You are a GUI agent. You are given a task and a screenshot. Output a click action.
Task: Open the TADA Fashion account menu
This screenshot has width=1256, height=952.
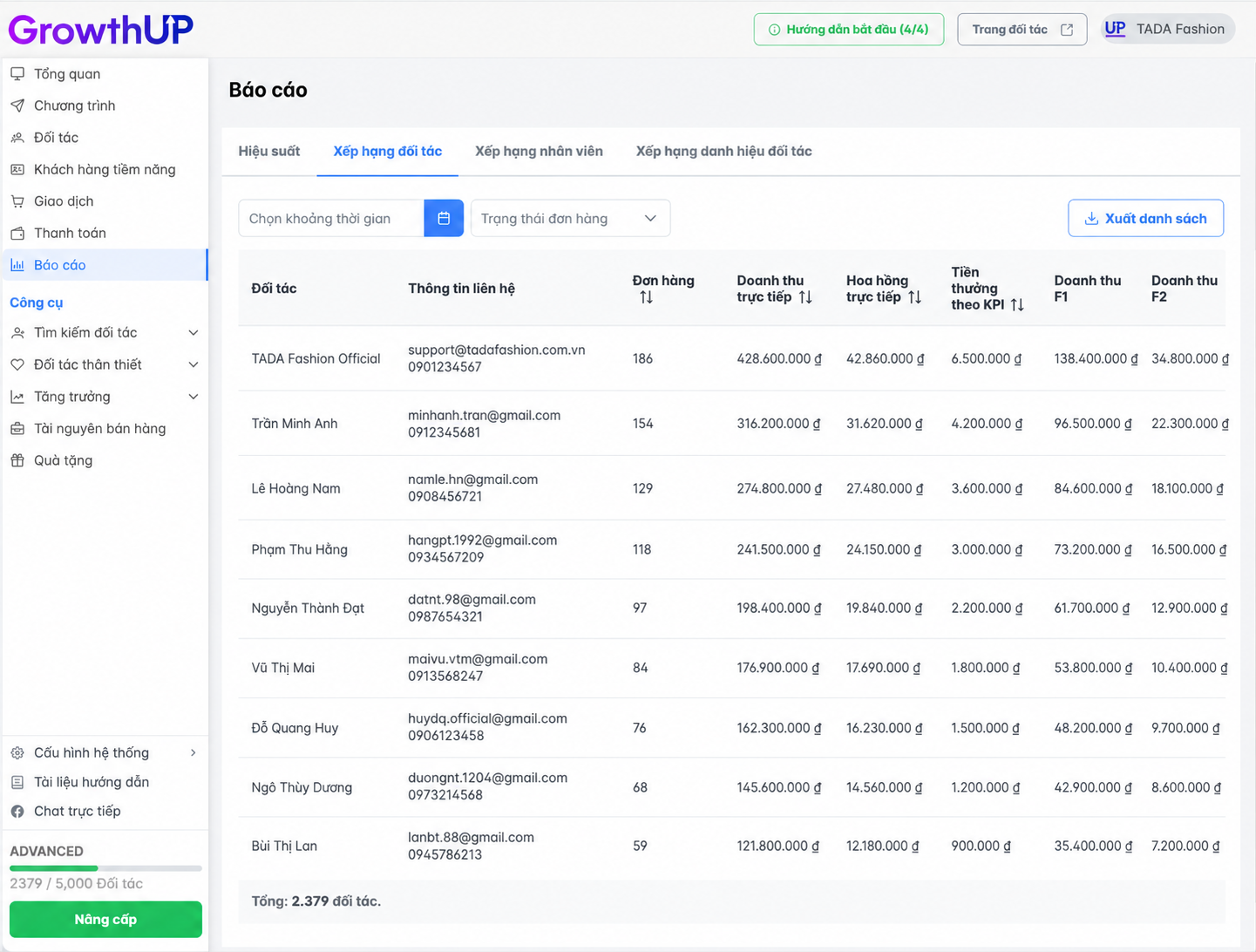pyautogui.click(x=1168, y=29)
